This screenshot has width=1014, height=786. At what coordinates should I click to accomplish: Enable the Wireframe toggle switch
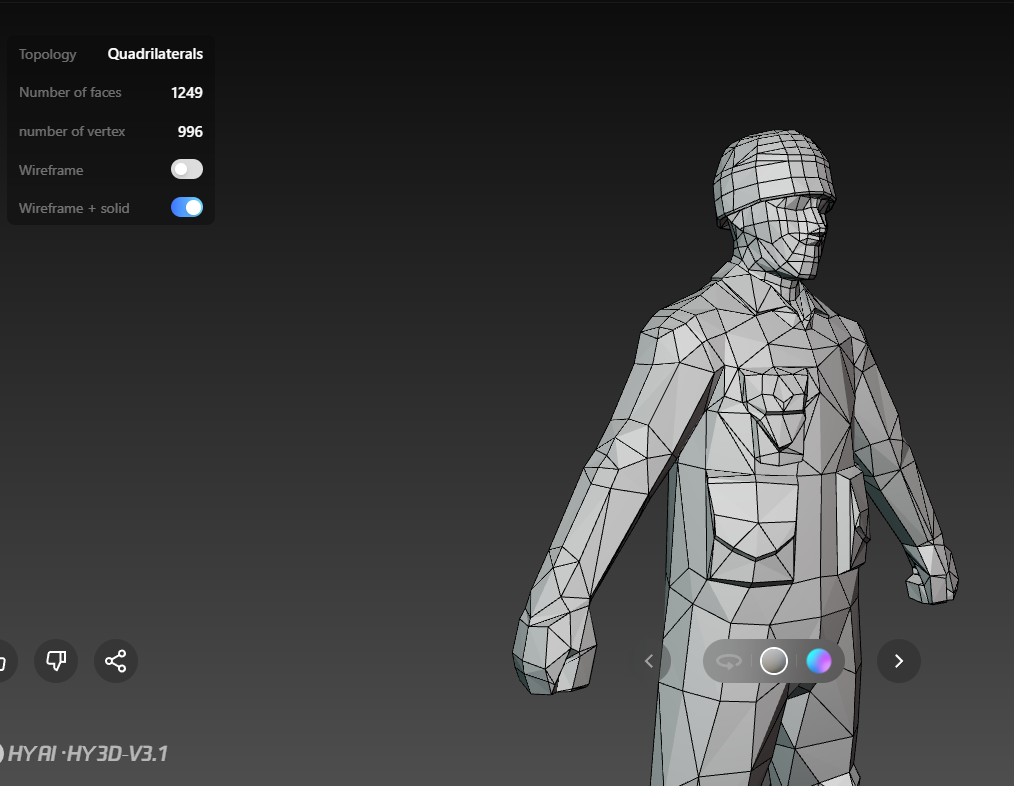(187, 169)
